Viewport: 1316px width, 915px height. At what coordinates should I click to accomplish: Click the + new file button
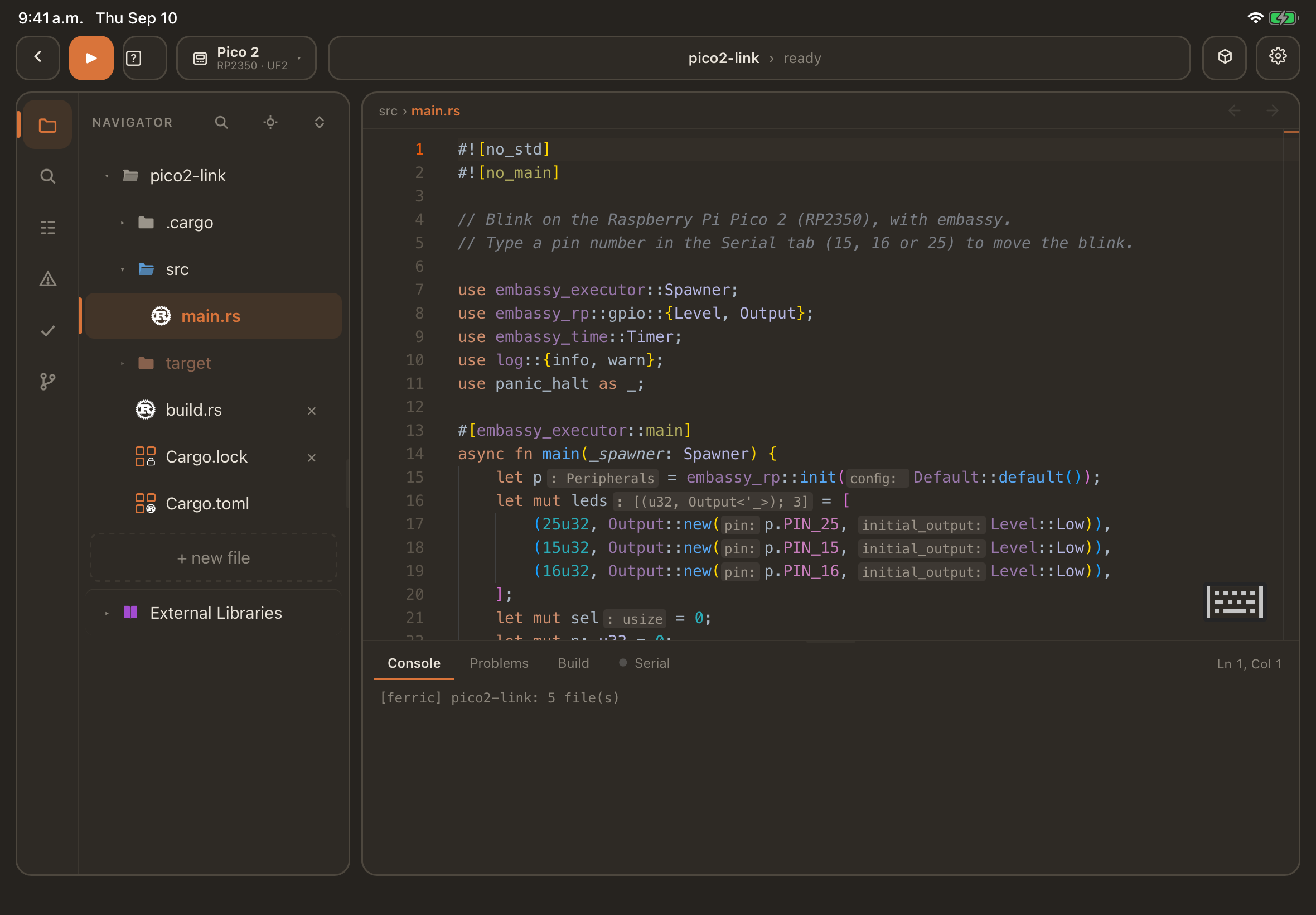213,558
